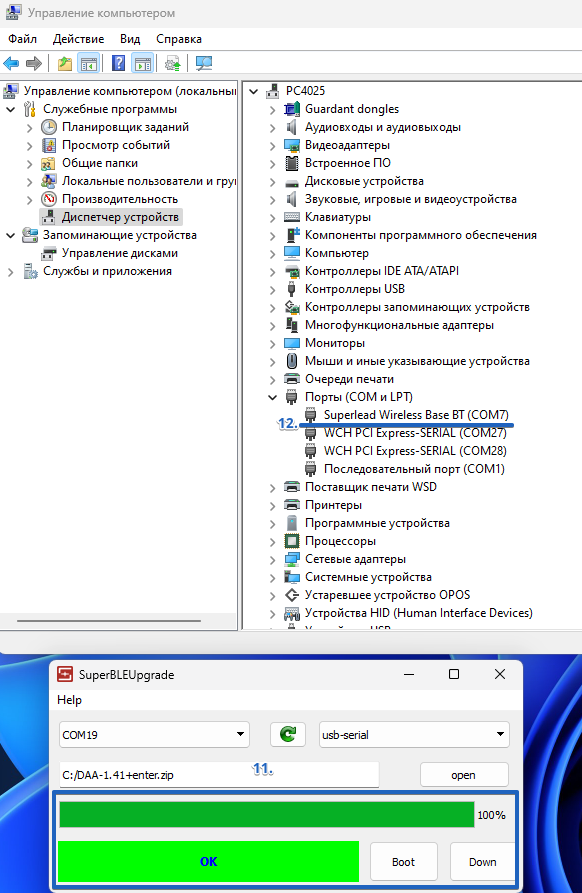Viewport: 582px width, 893px height.
Task: Click the left pane horizontal scrollbar
Action: (x=109, y=620)
